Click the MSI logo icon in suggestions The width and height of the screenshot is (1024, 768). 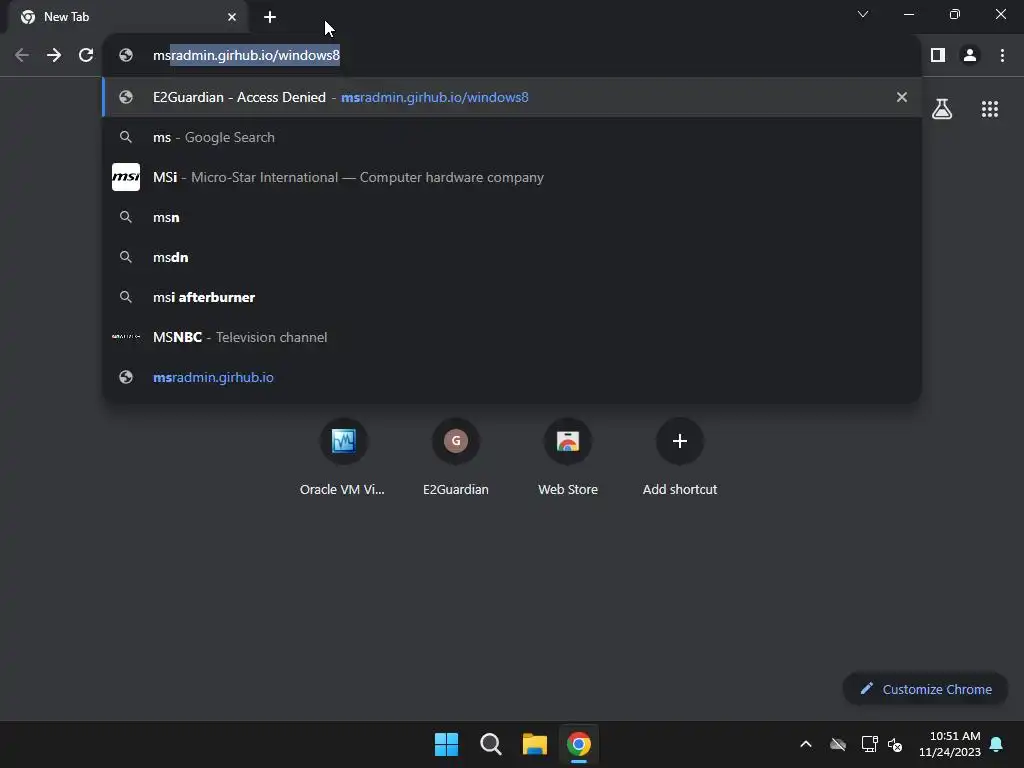pyautogui.click(x=126, y=177)
